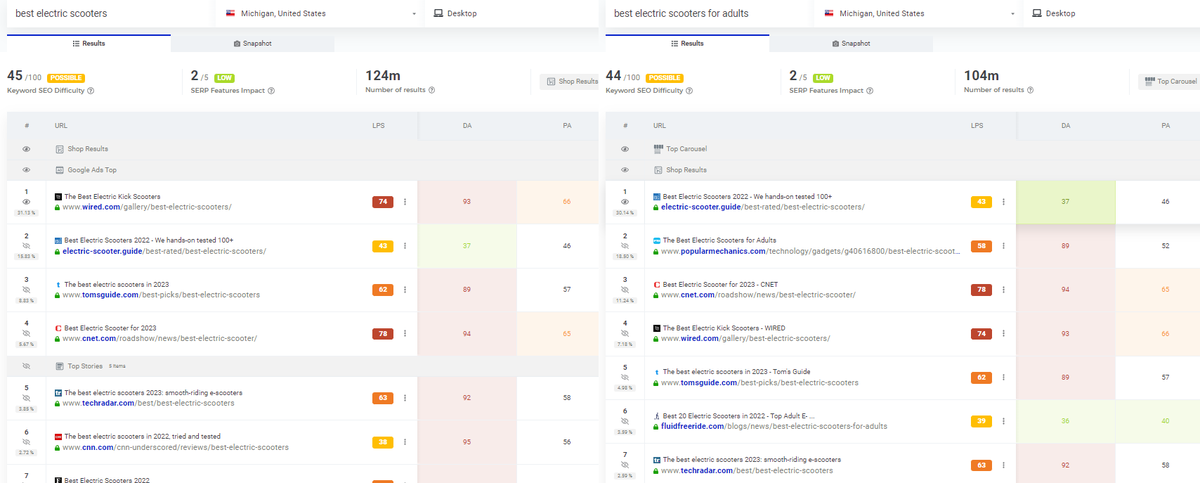Click the green padlock beside popularmechanics.com URL

pos(655,251)
